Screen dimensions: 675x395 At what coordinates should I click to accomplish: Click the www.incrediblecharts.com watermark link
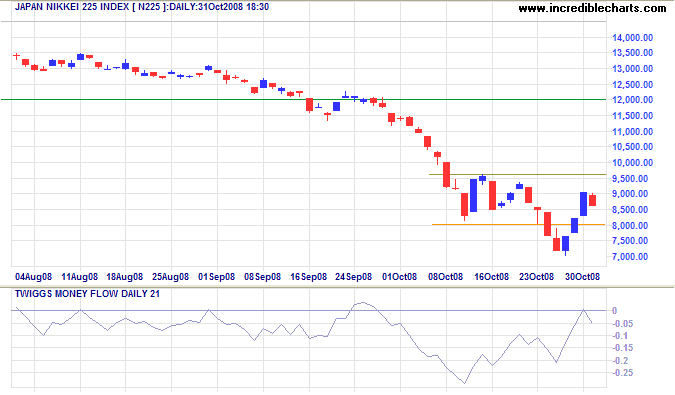tap(592, 8)
